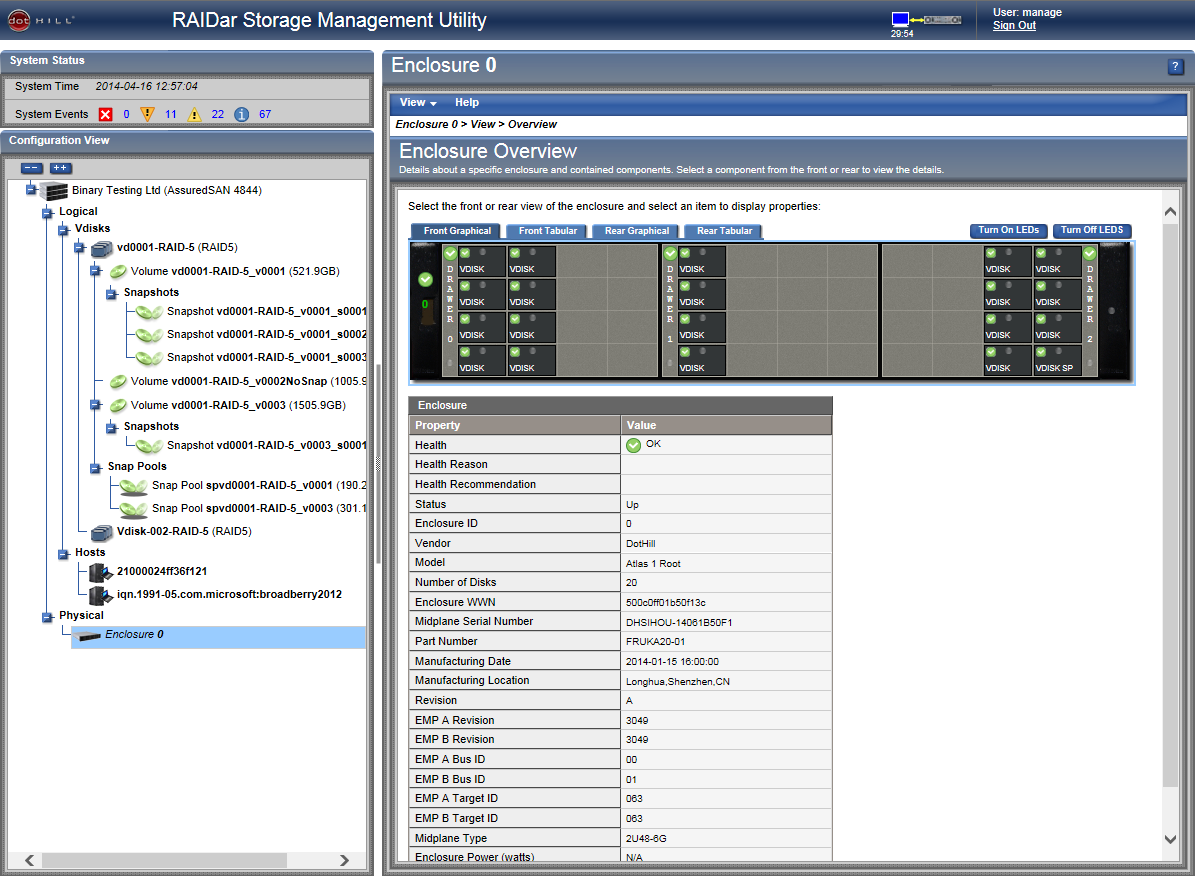Viewport: 1195px width, 876px height.
Task: Click the tree panel scroll right arrow
Action: point(344,860)
